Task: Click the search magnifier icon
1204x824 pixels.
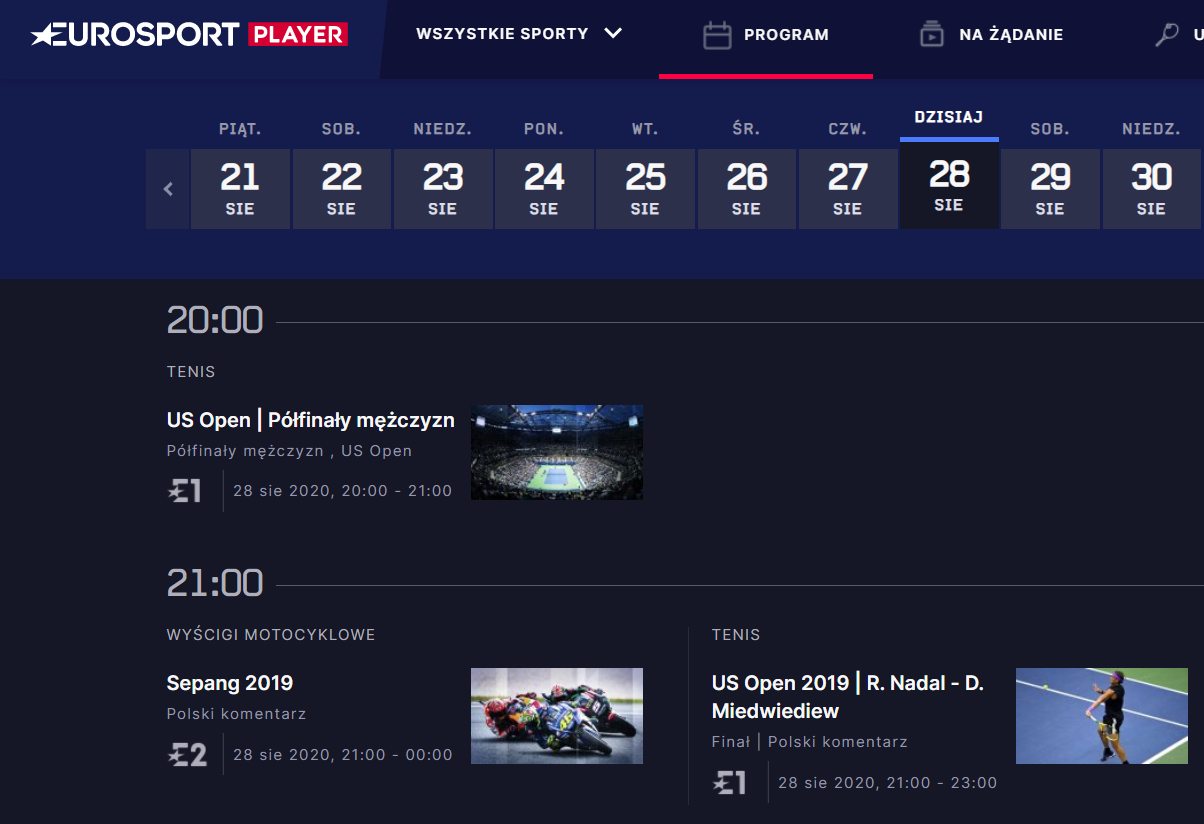Action: (1166, 35)
